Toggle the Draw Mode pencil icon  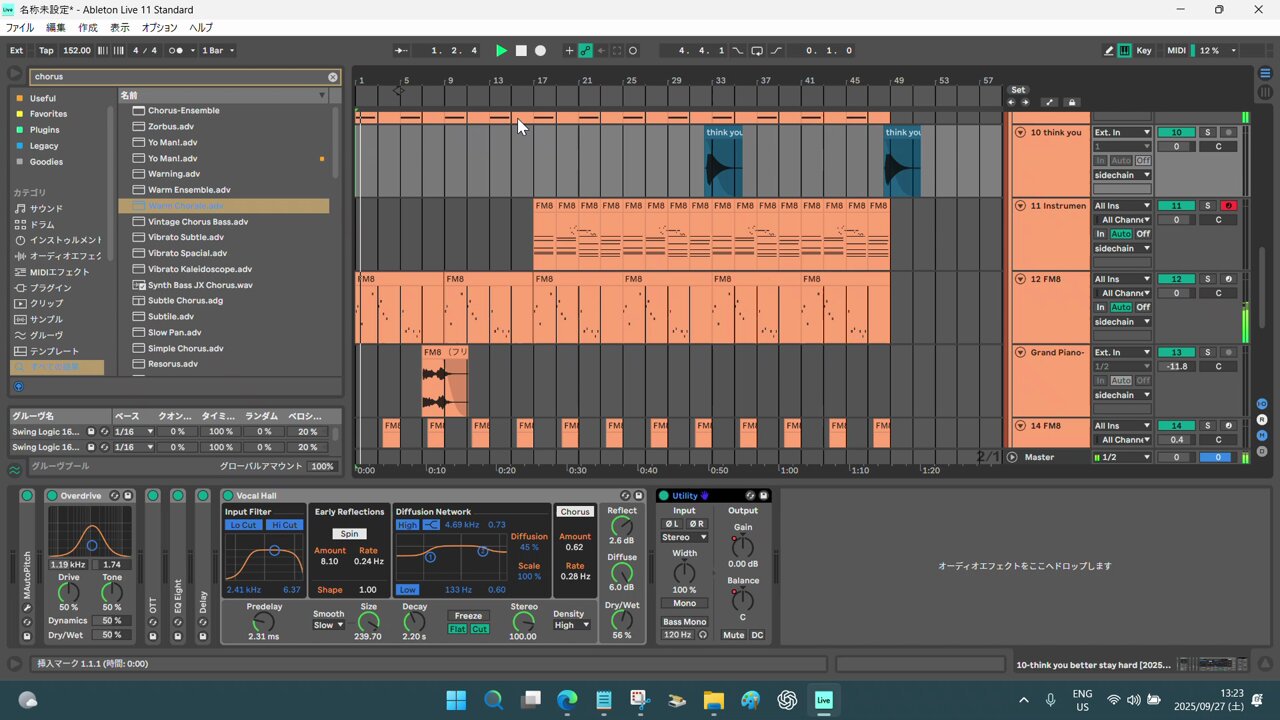(x=1109, y=51)
